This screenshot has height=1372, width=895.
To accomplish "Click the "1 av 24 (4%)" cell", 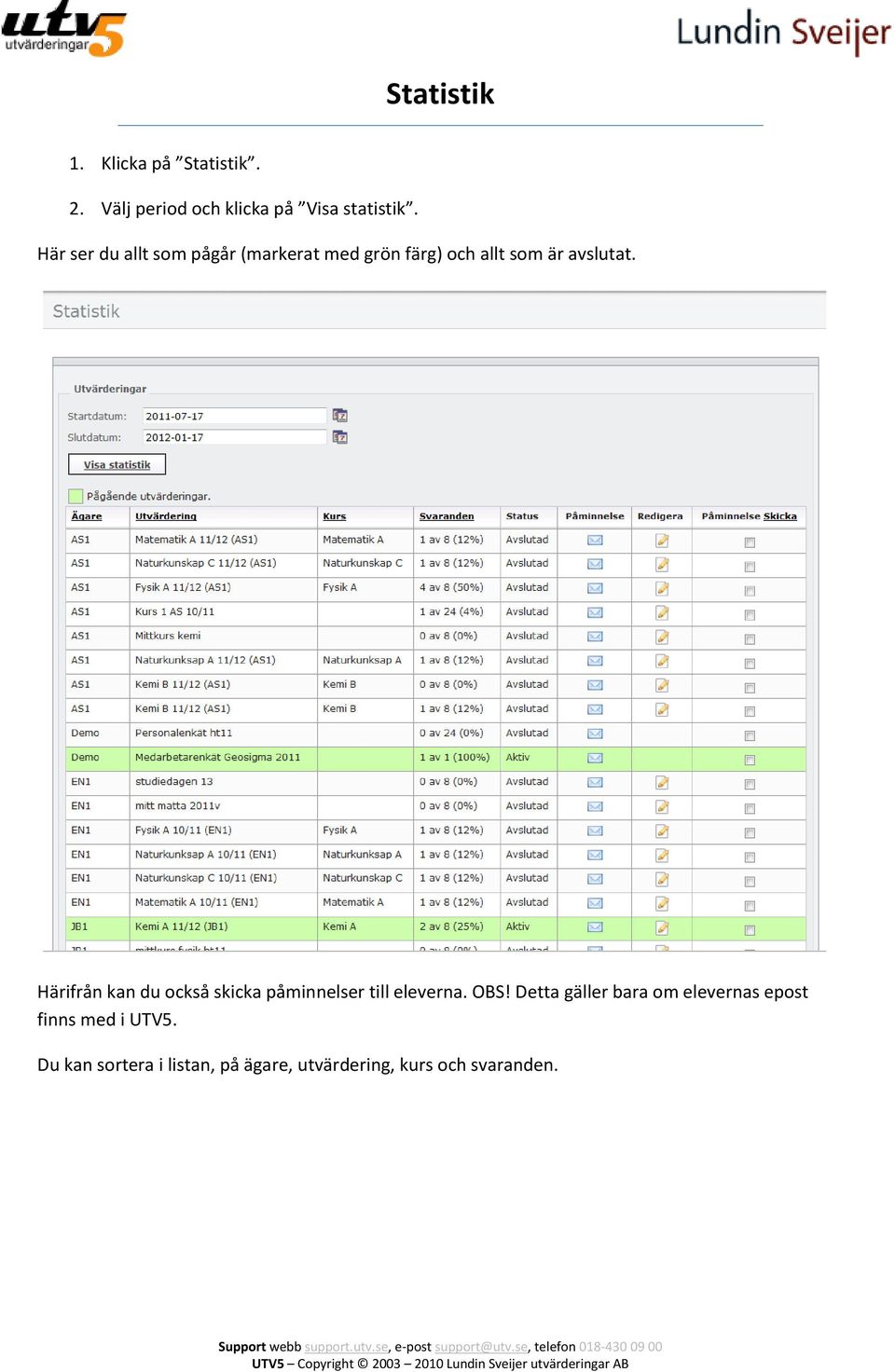I will pos(451,611).
